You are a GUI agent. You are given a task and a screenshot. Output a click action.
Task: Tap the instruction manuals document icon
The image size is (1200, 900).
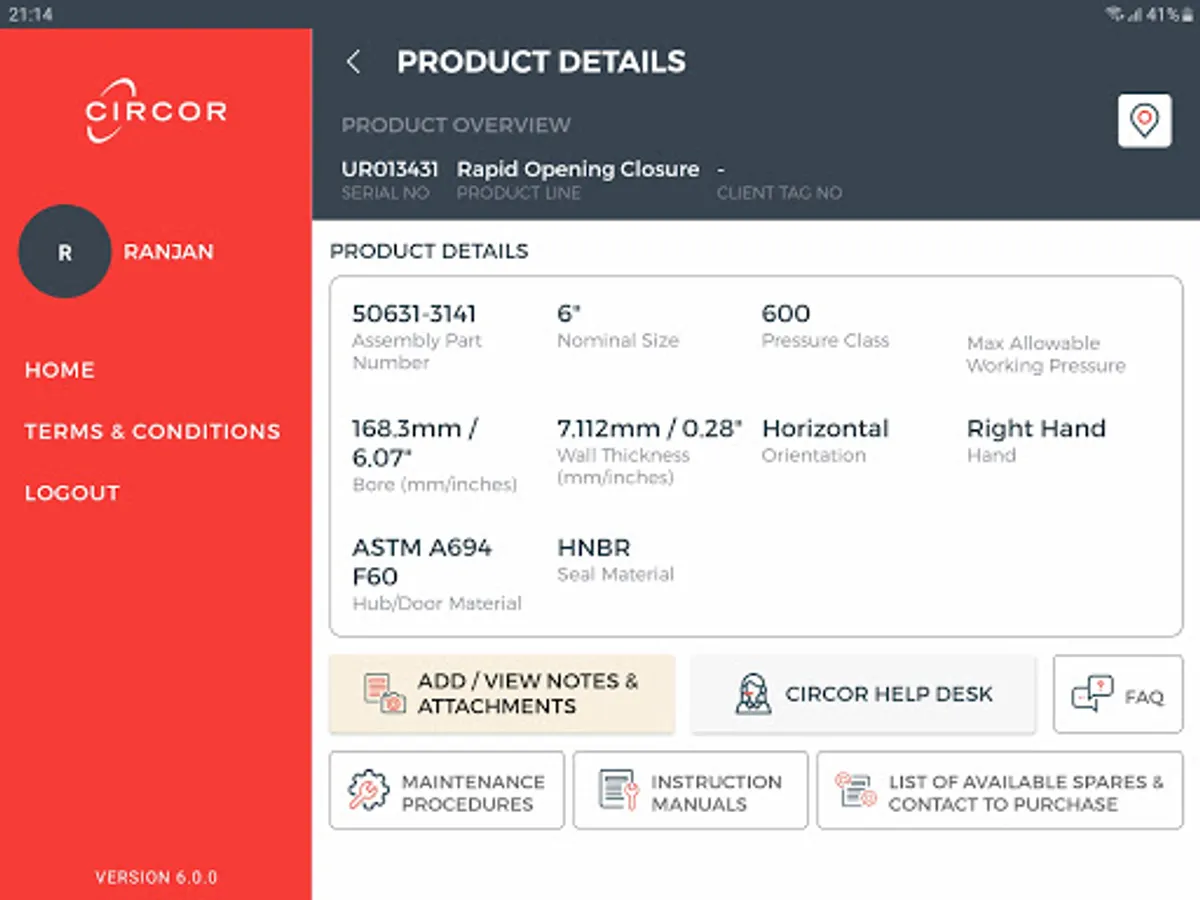coord(618,791)
